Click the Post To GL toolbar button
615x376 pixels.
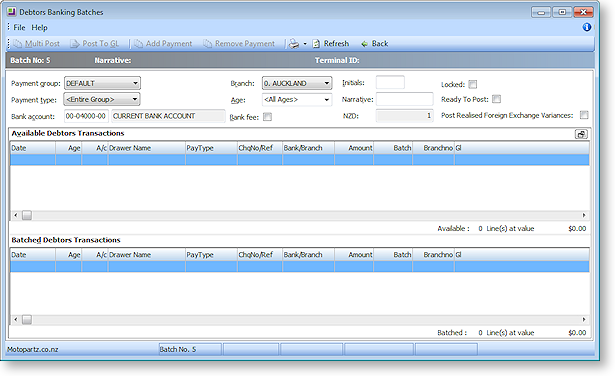[94, 44]
